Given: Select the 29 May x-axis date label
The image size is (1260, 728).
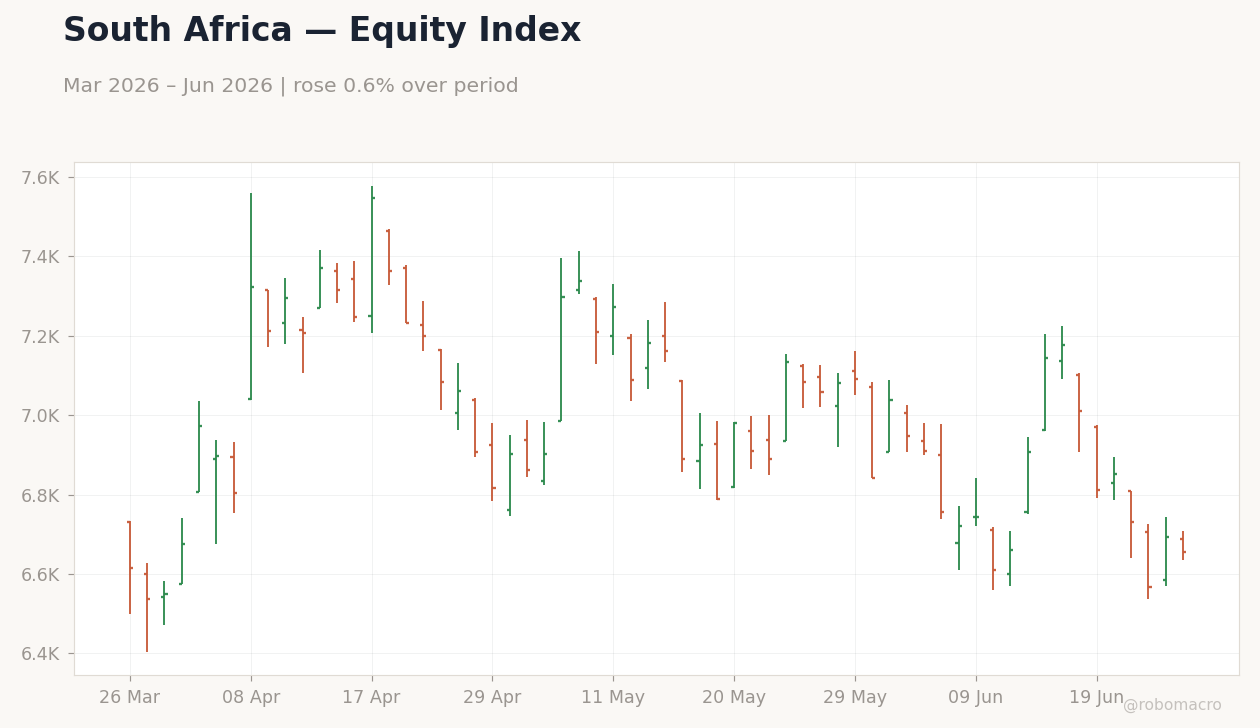Looking at the screenshot, I should (855, 698).
